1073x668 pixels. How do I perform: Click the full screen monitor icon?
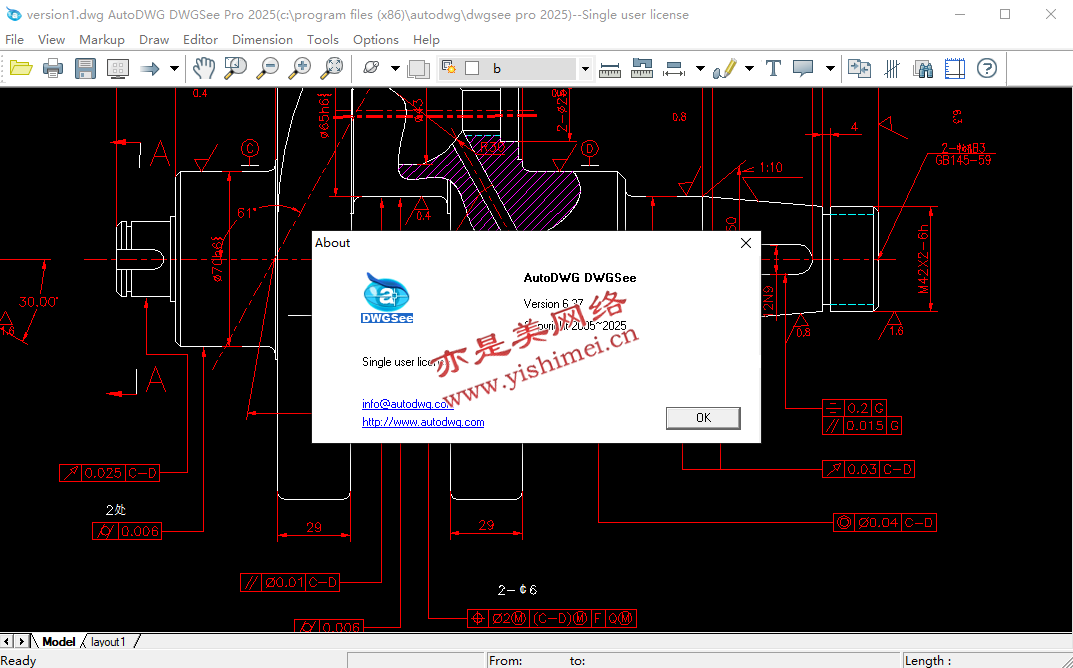(118, 68)
